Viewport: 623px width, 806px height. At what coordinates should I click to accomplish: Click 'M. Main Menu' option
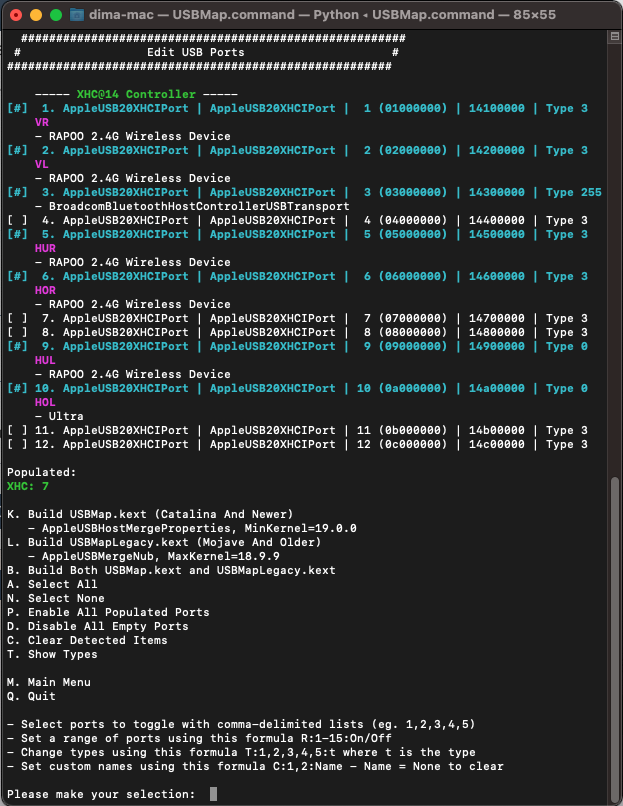coord(49,683)
